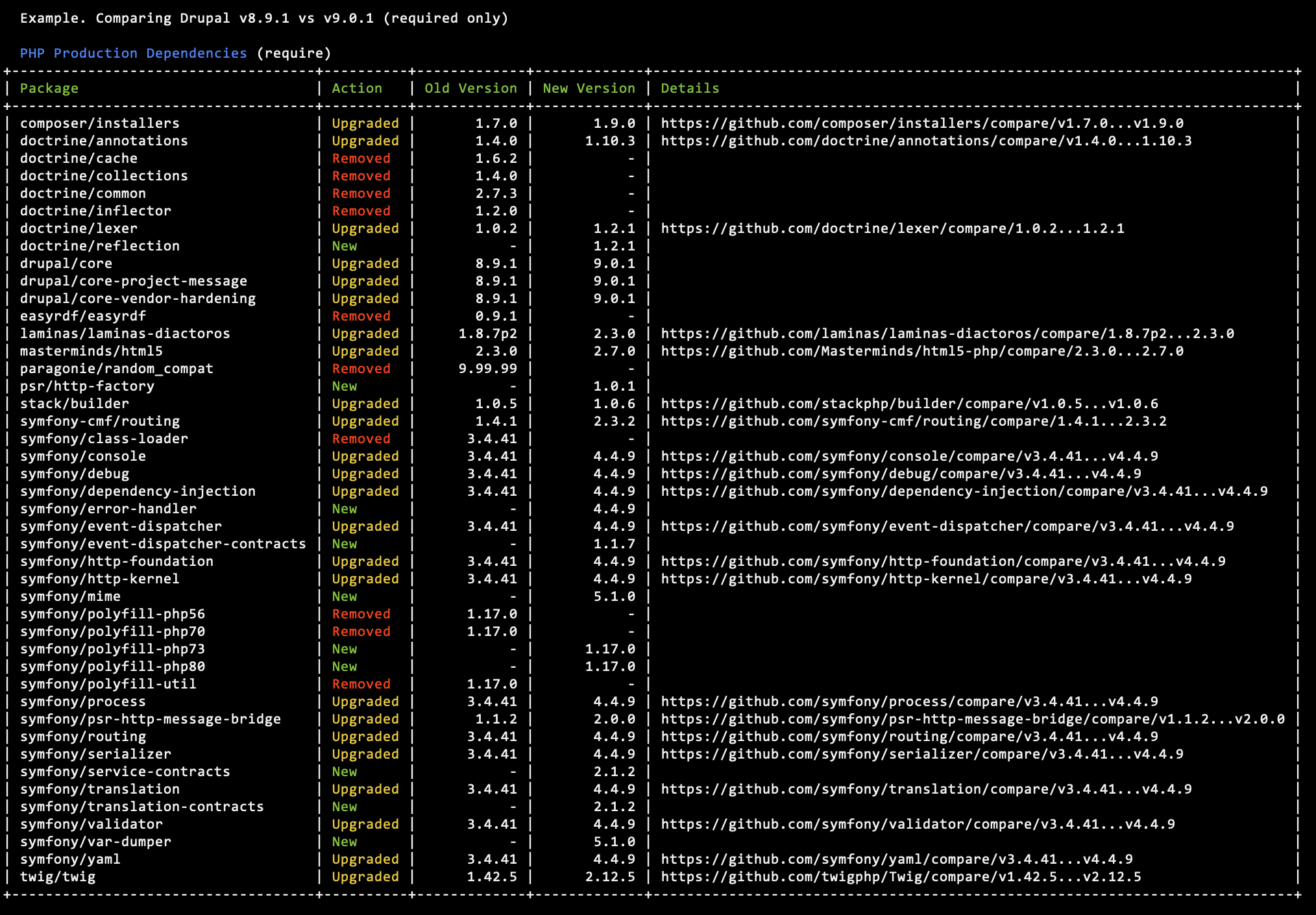
Task: Select the 'symfony/service-contracts' package name
Action: pos(125,772)
